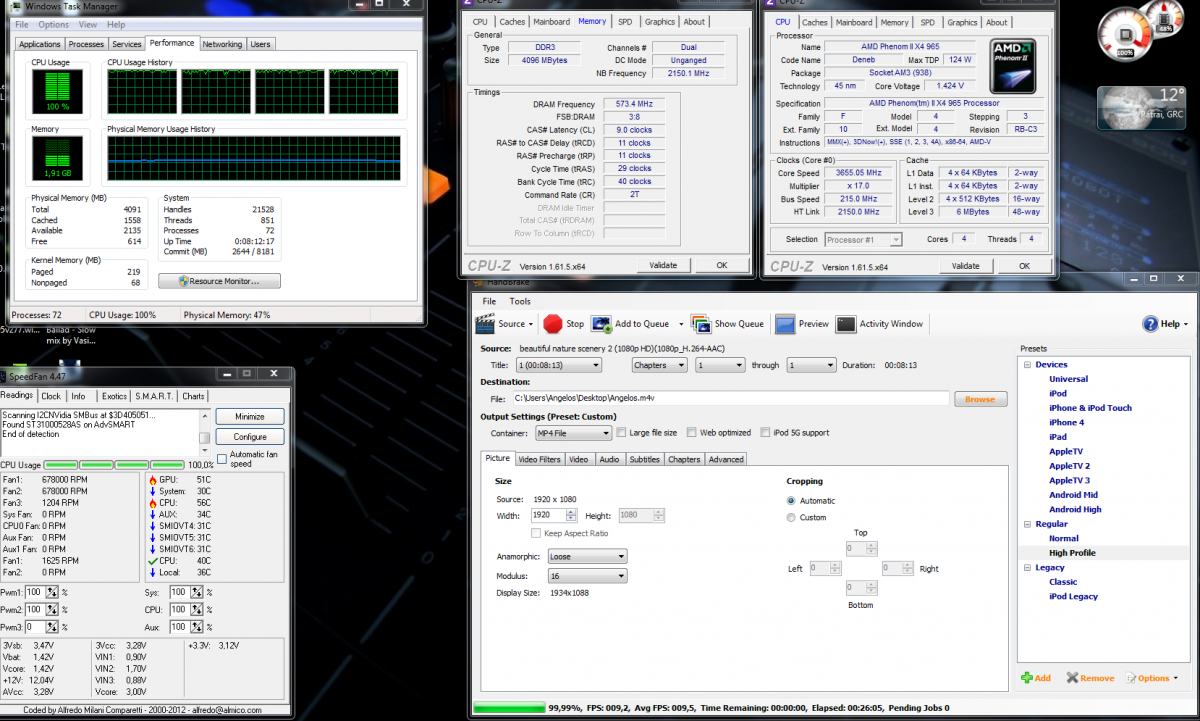The width and height of the screenshot is (1200, 721).
Task: Click Browse next to the destination file
Action: [x=980, y=399]
